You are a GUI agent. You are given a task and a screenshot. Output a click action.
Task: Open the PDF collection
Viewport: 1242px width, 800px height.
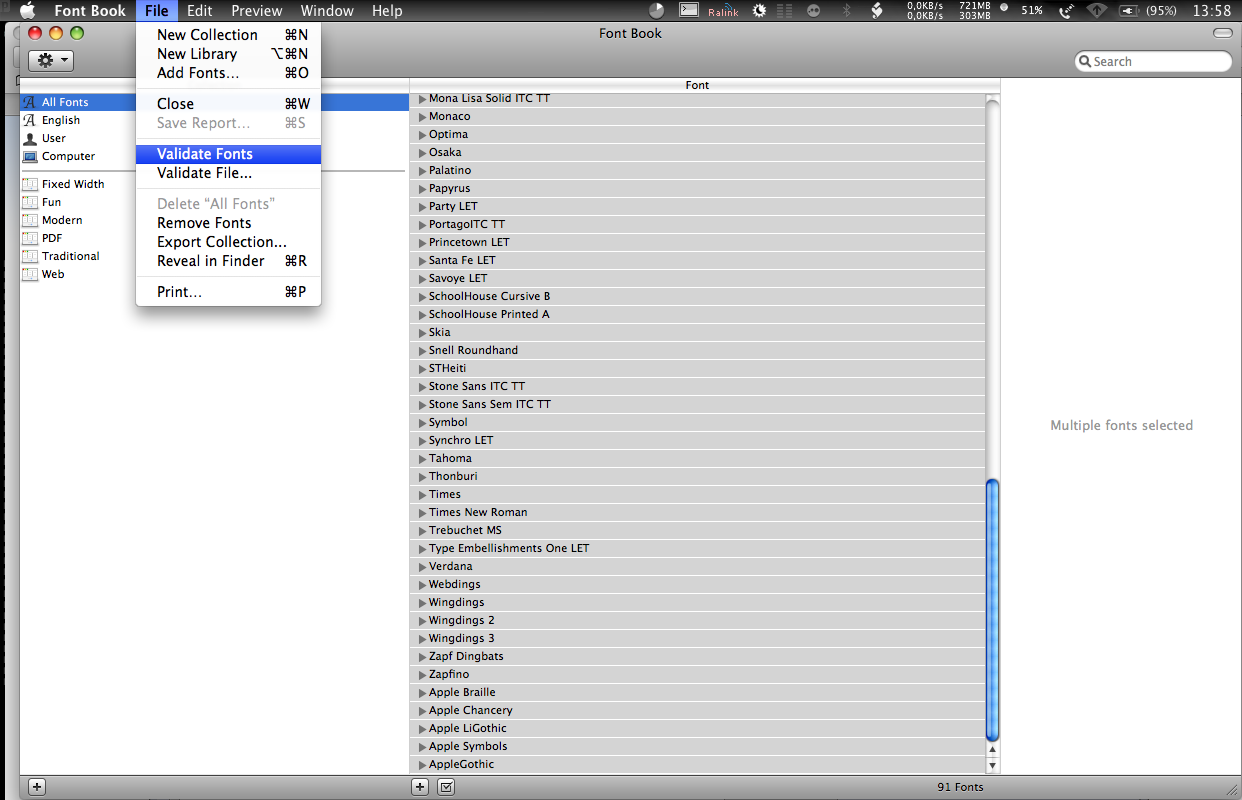51,238
